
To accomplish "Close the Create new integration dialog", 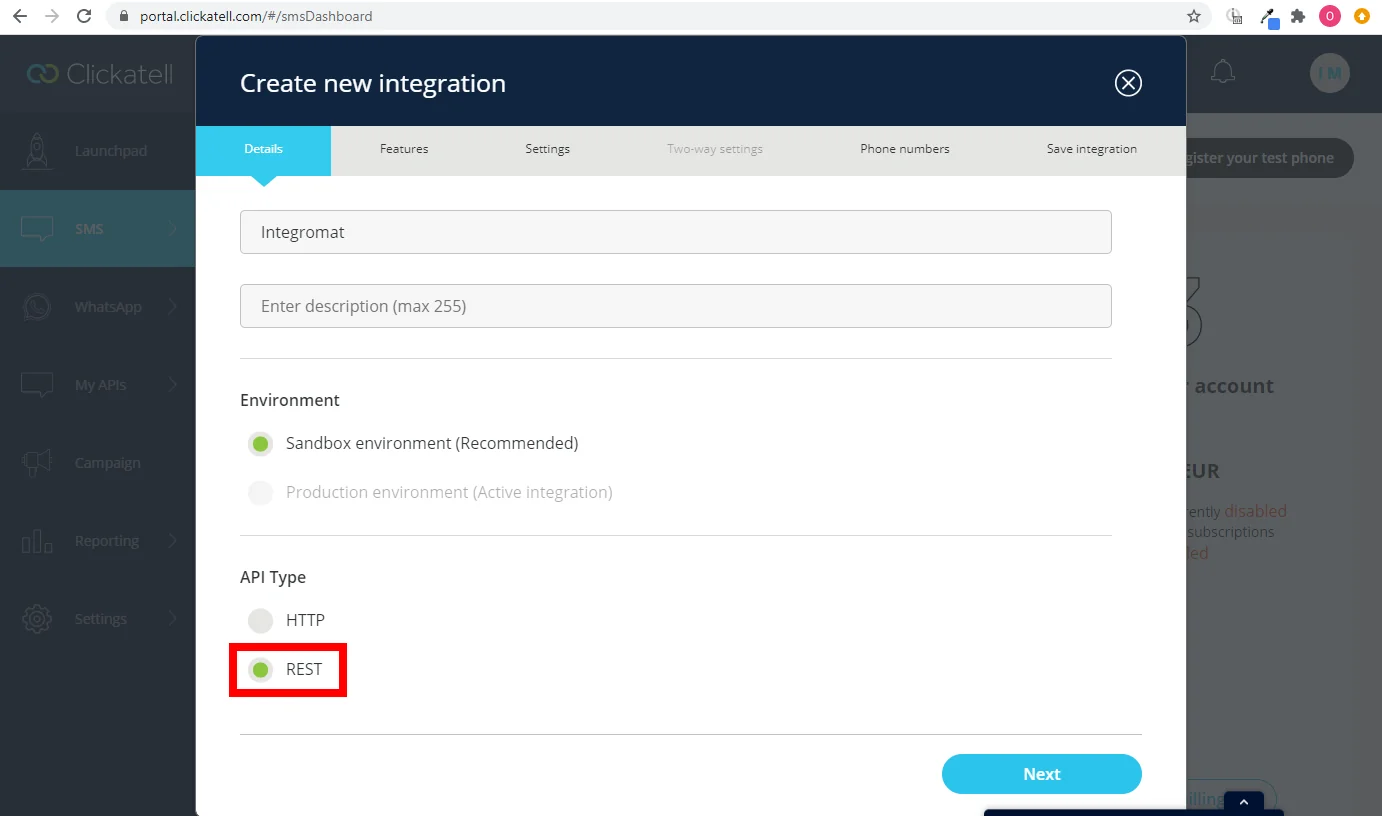I will coord(1128,83).
